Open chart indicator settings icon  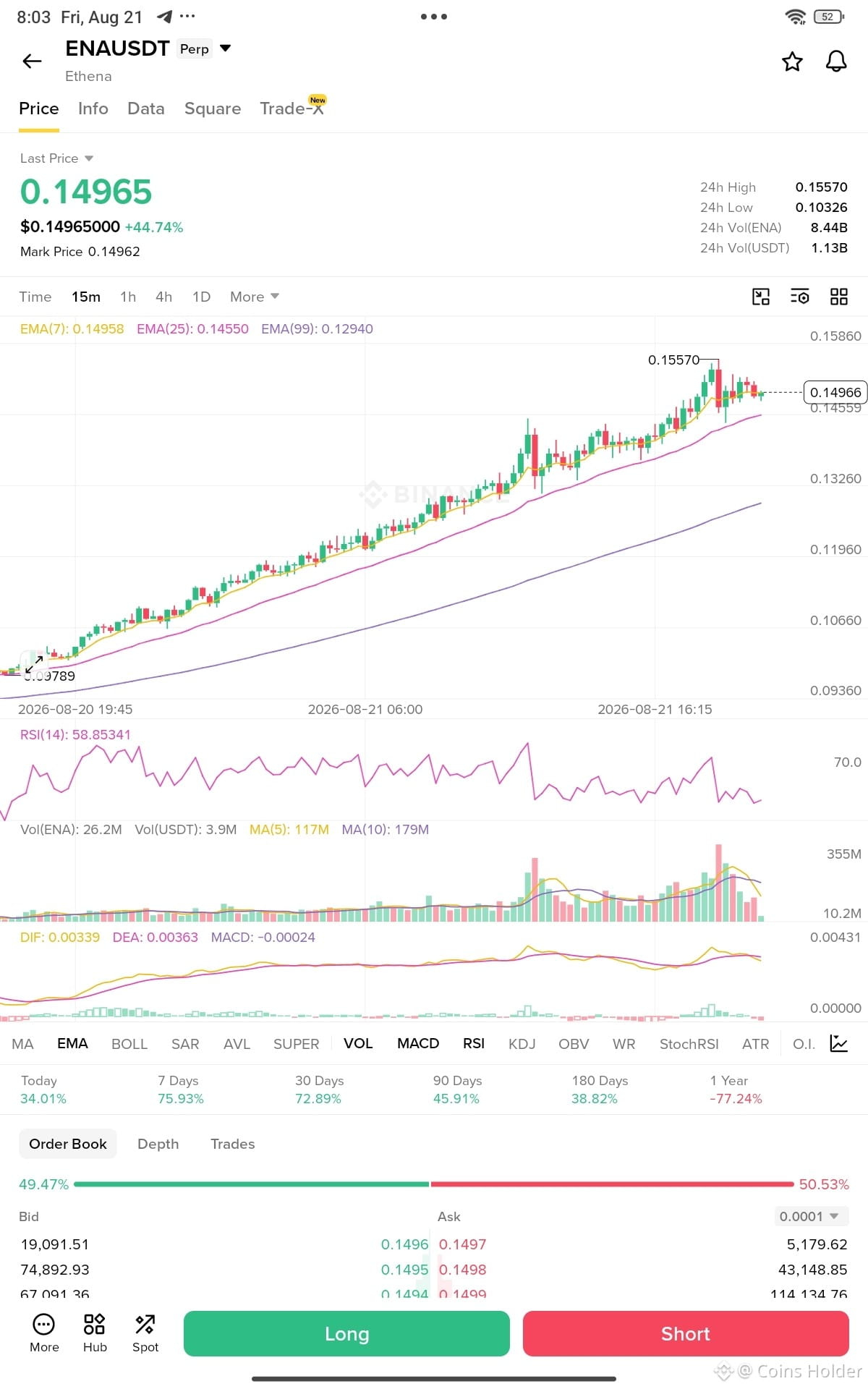(799, 297)
